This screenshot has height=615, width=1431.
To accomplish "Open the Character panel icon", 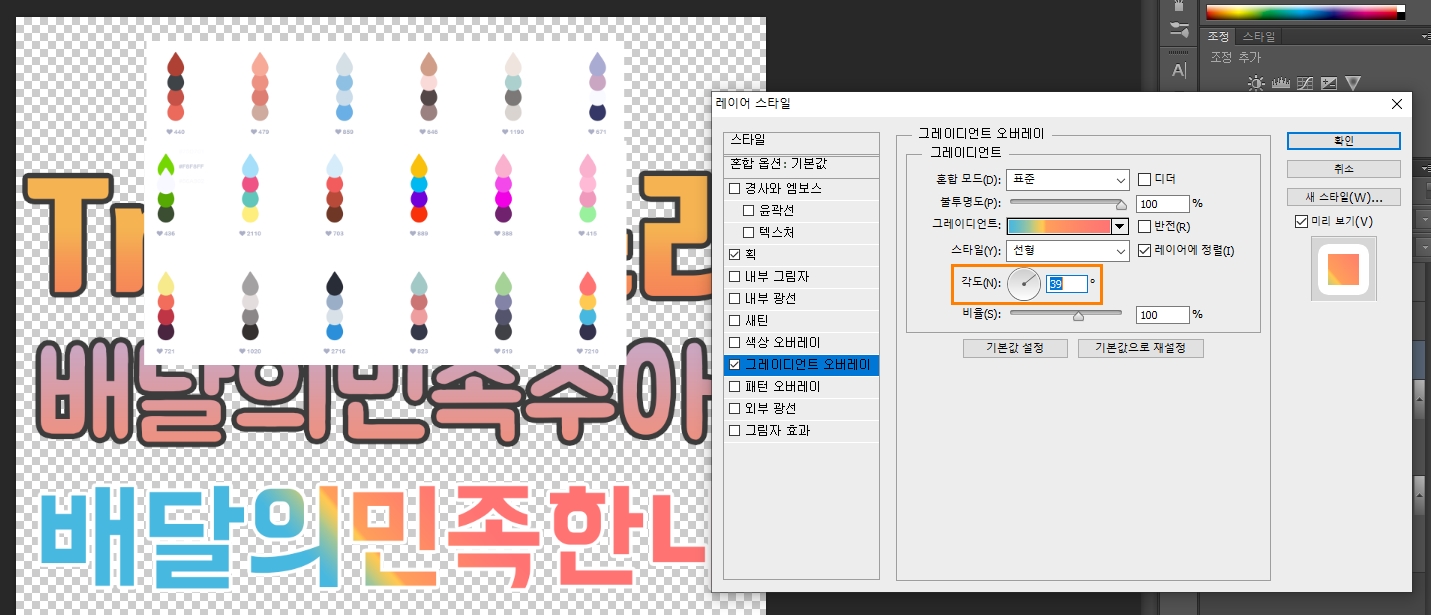I will coord(1178,70).
